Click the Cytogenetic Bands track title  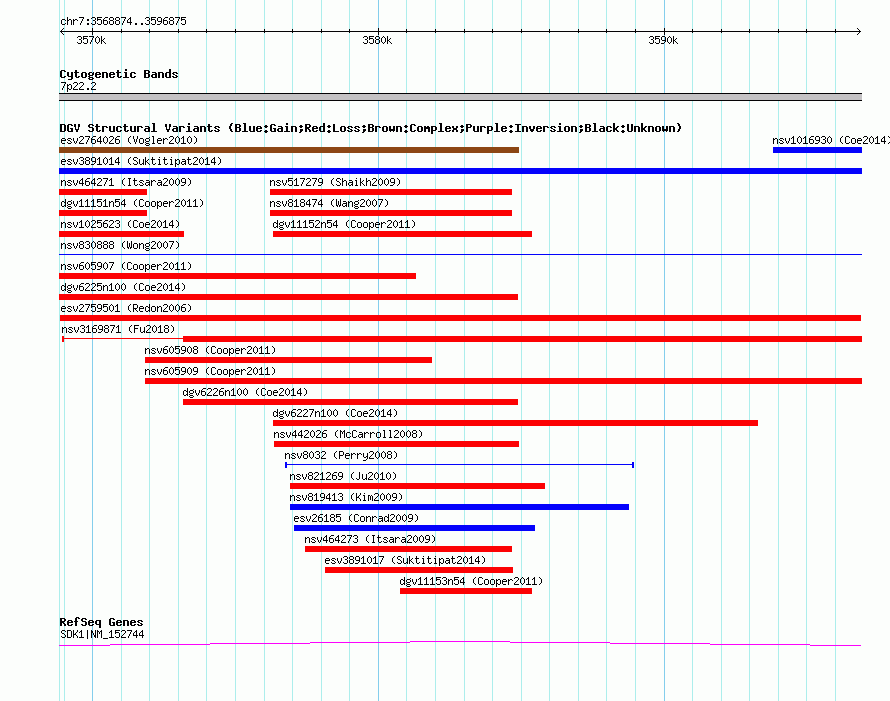[x=119, y=74]
